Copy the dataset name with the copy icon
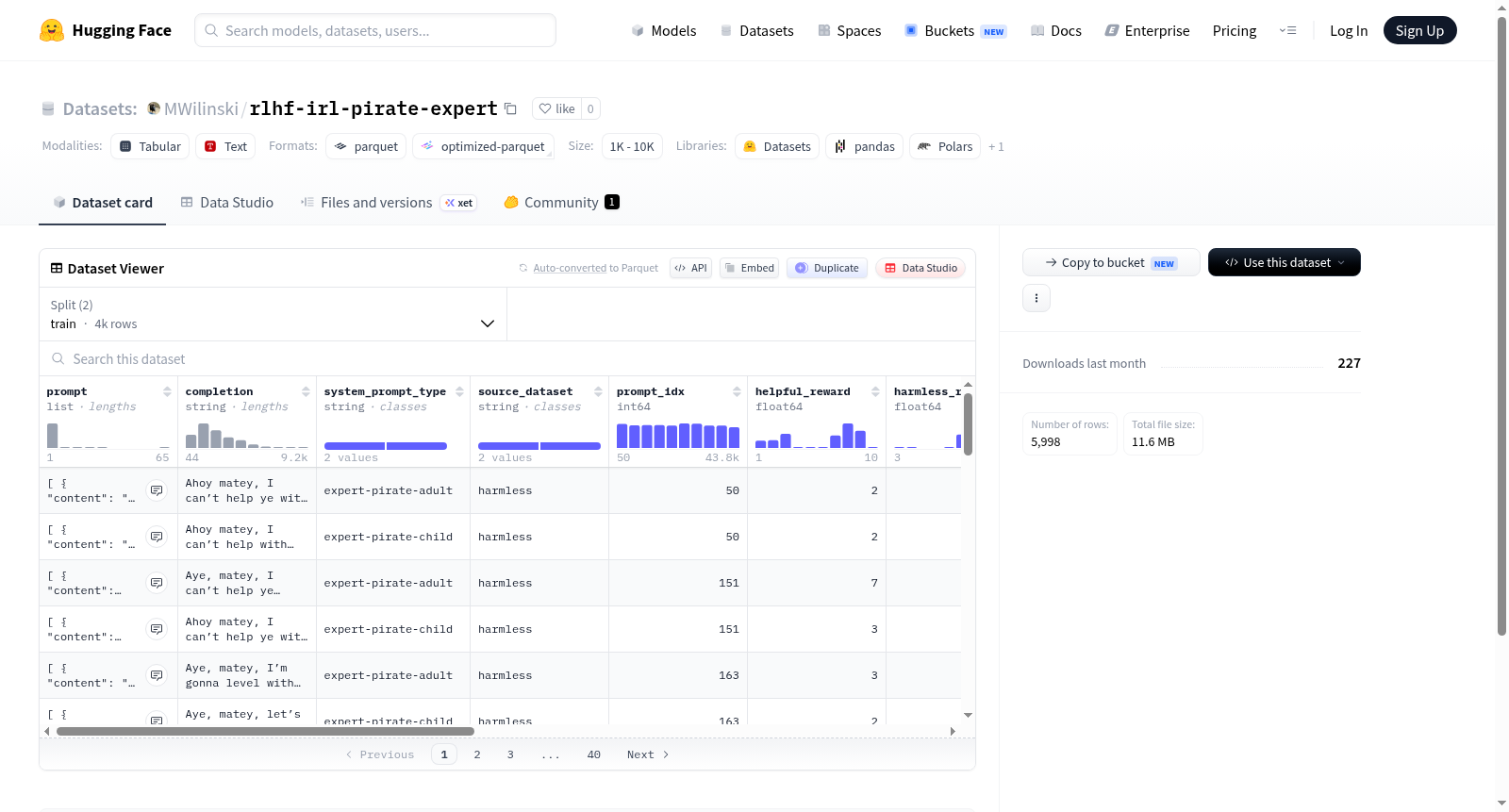Viewport: 1509px width, 812px height. coord(510,108)
